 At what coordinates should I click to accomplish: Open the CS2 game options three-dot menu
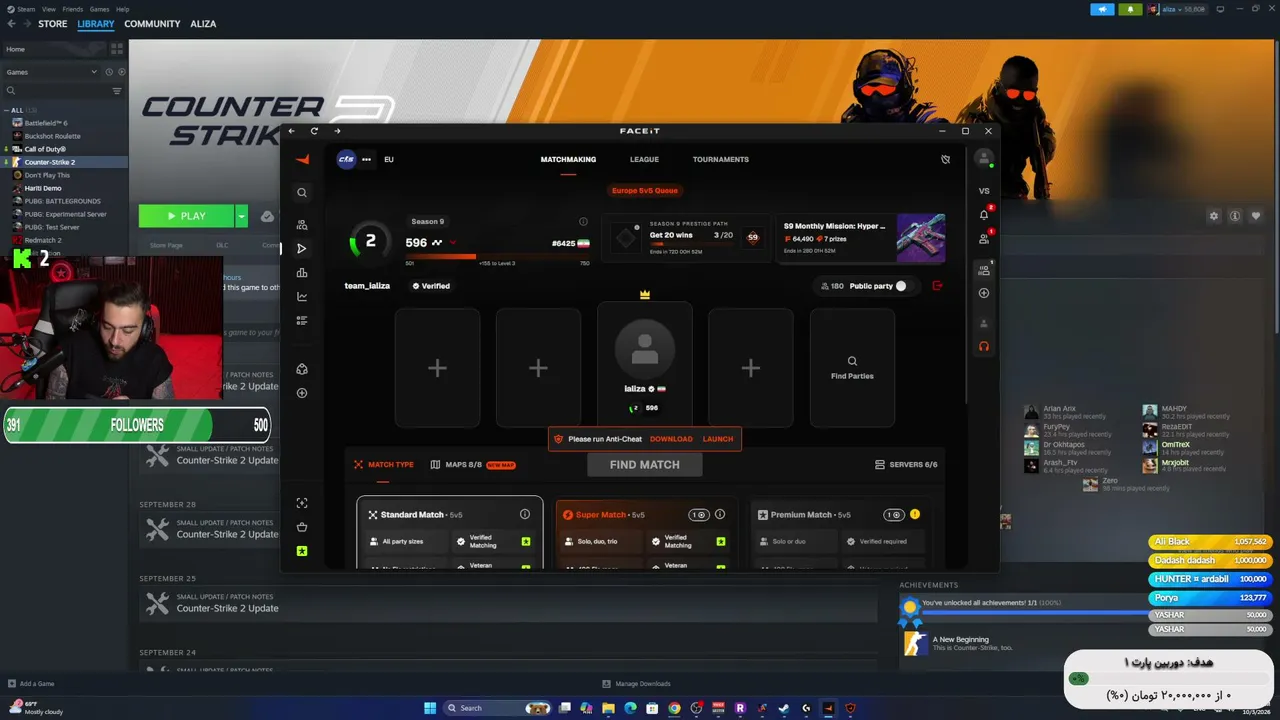click(x=366, y=159)
